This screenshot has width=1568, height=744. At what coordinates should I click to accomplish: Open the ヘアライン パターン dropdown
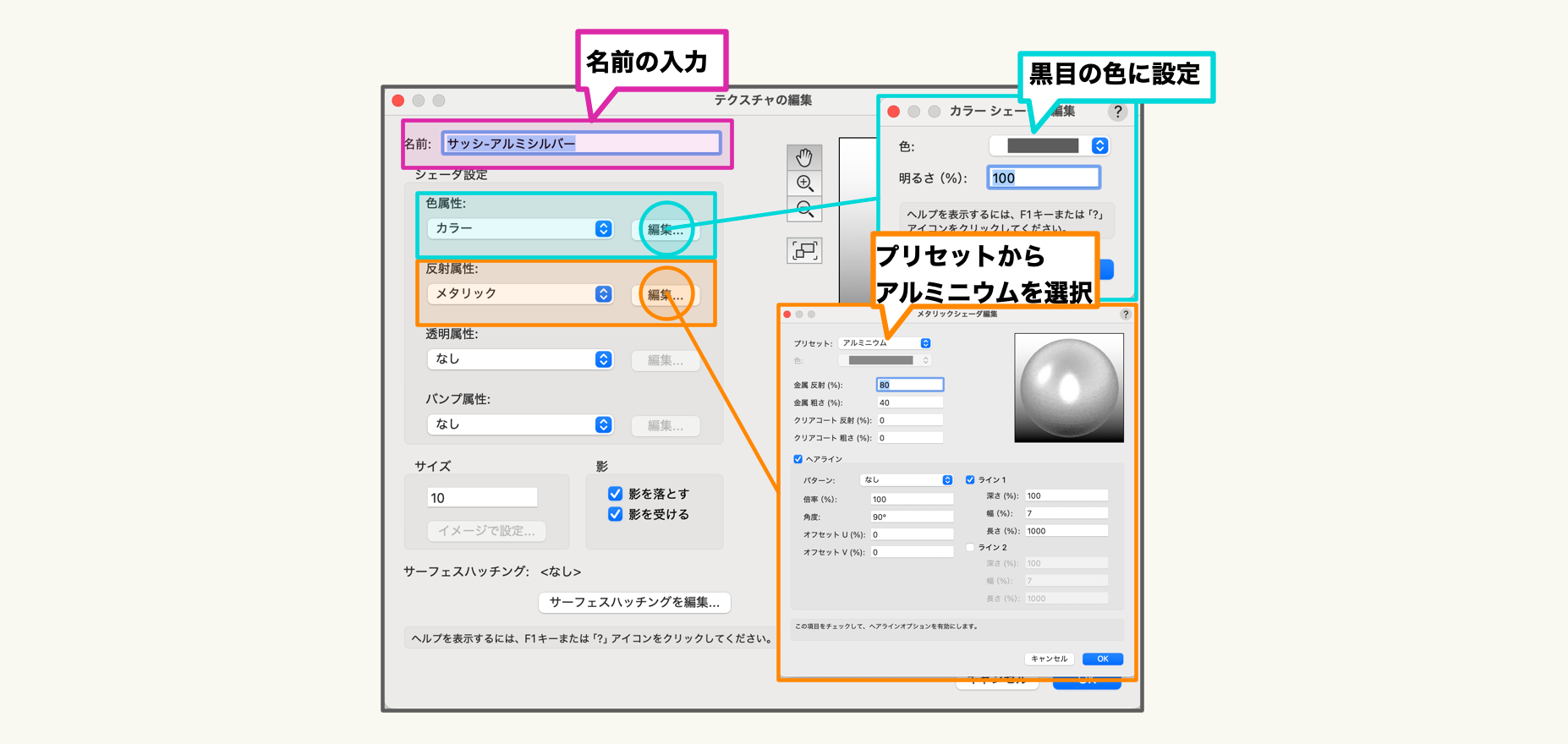[907, 480]
